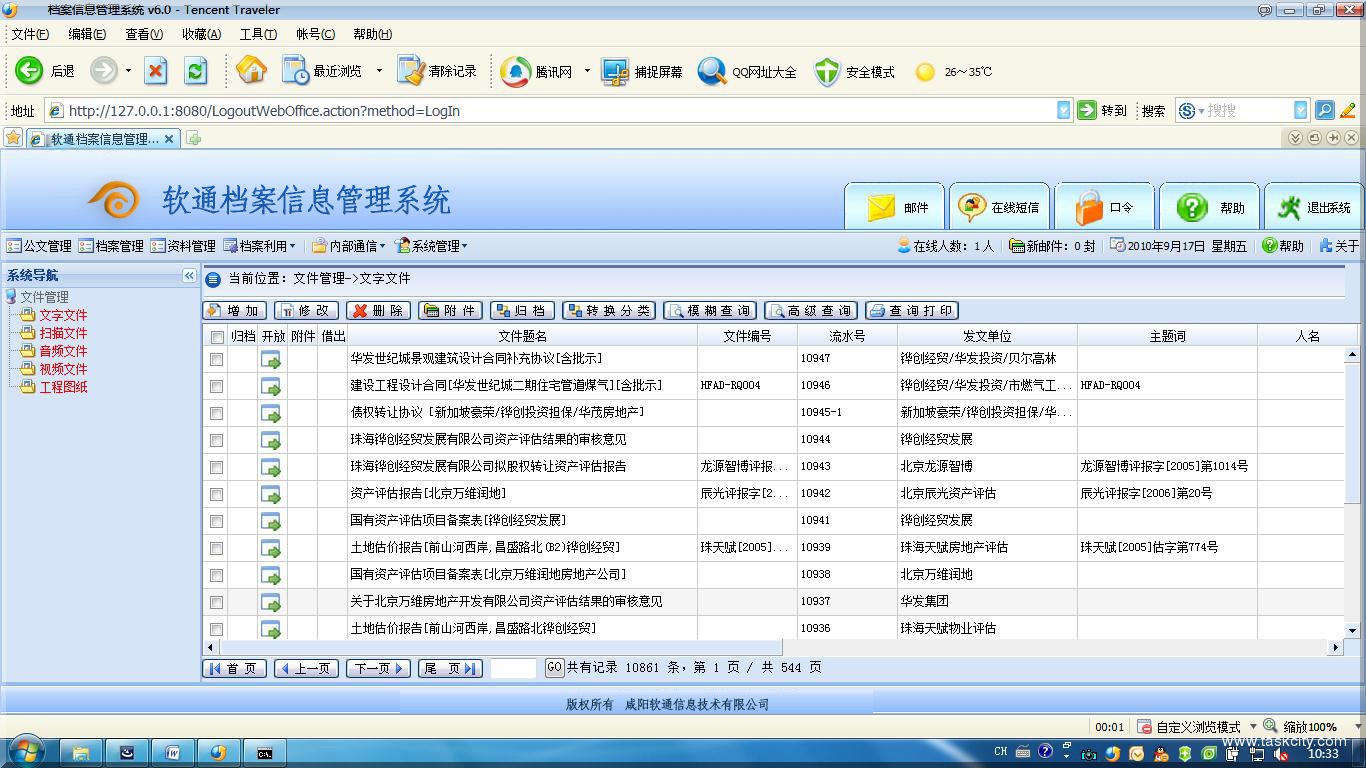Click 退出系统 to log out
The image size is (1366, 768).
tap(1314, 206)
